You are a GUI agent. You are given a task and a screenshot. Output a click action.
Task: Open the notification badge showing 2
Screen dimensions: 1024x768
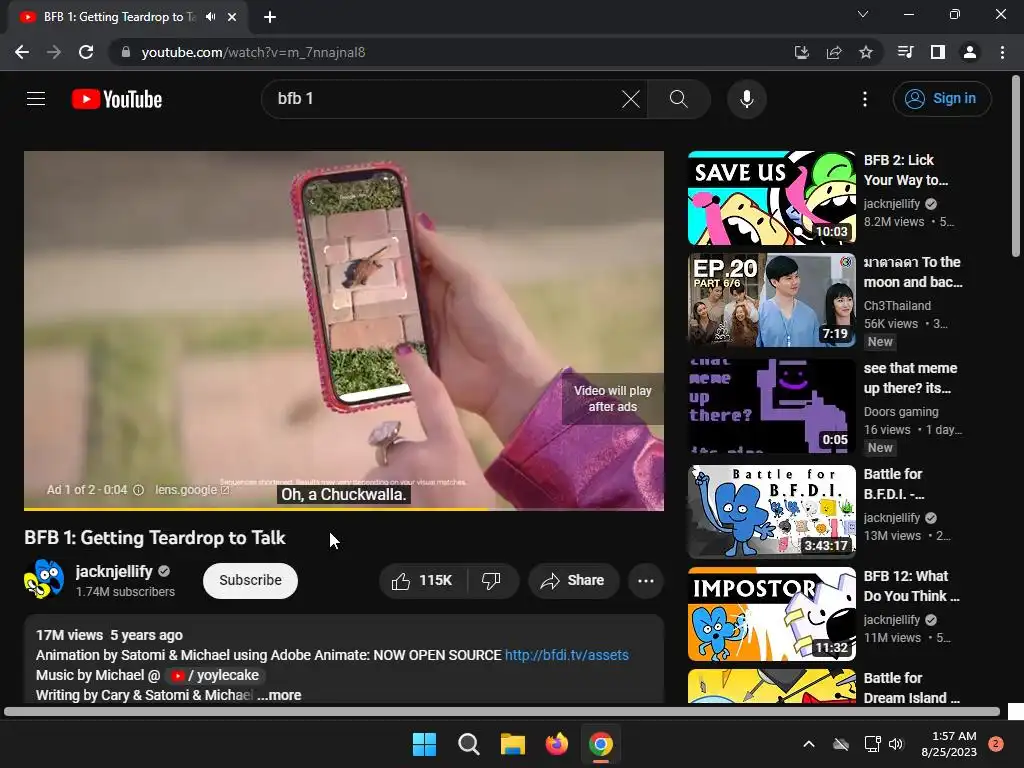(x=996, y=744)
